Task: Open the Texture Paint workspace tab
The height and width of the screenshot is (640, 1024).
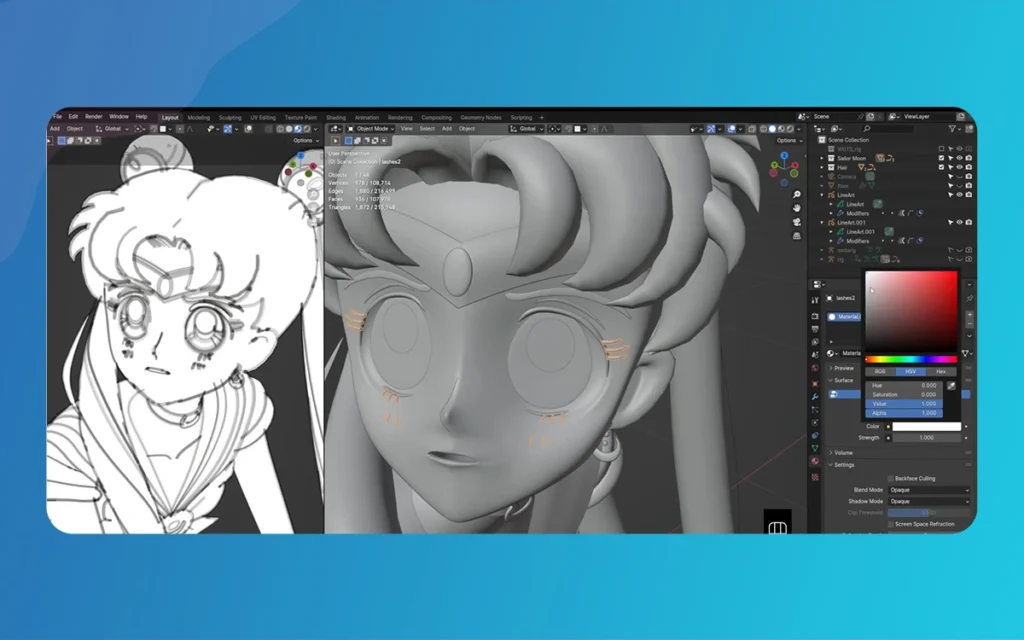Action: pos(300,118)
